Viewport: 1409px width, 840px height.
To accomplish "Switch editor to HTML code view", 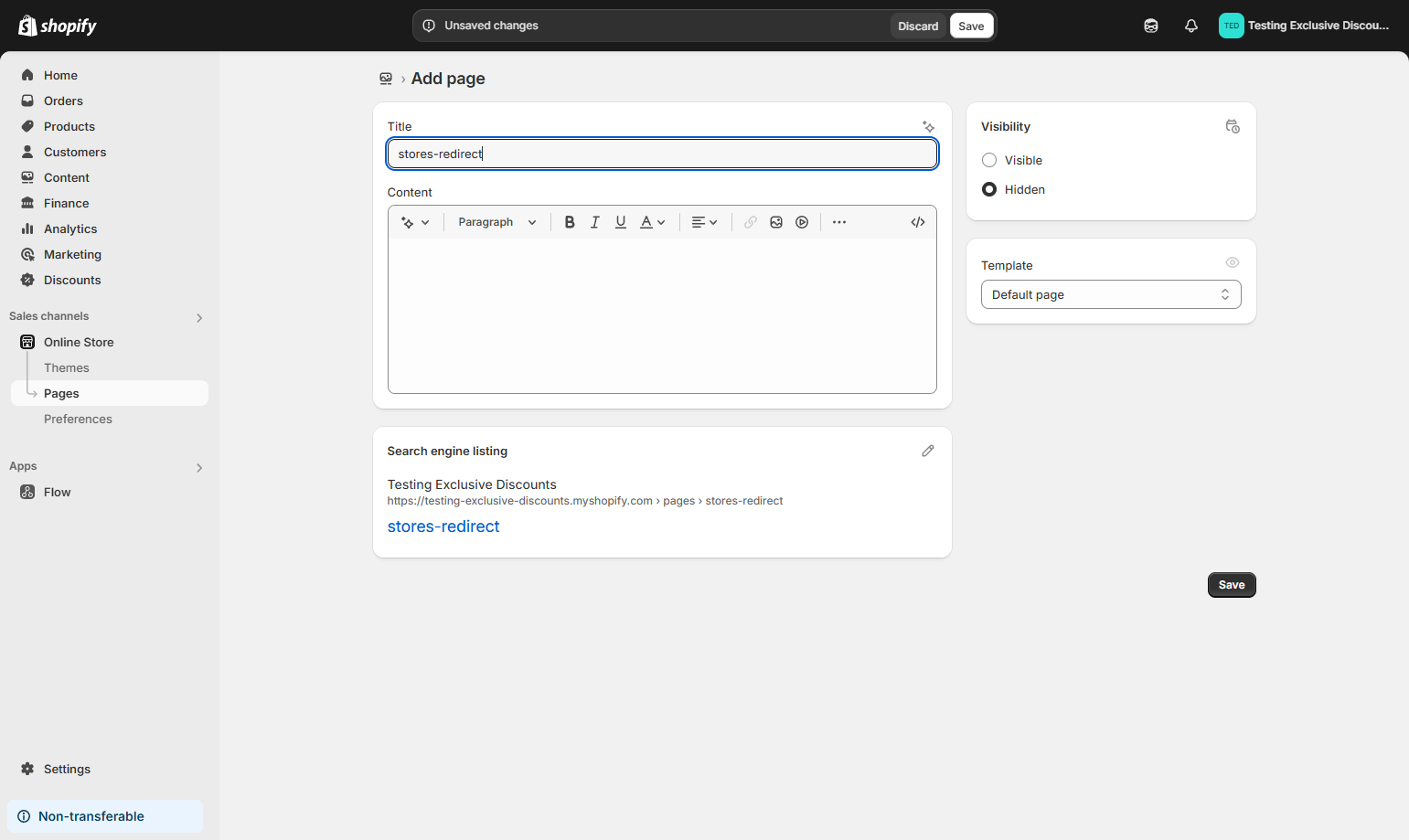I will [x=918, y=222].
